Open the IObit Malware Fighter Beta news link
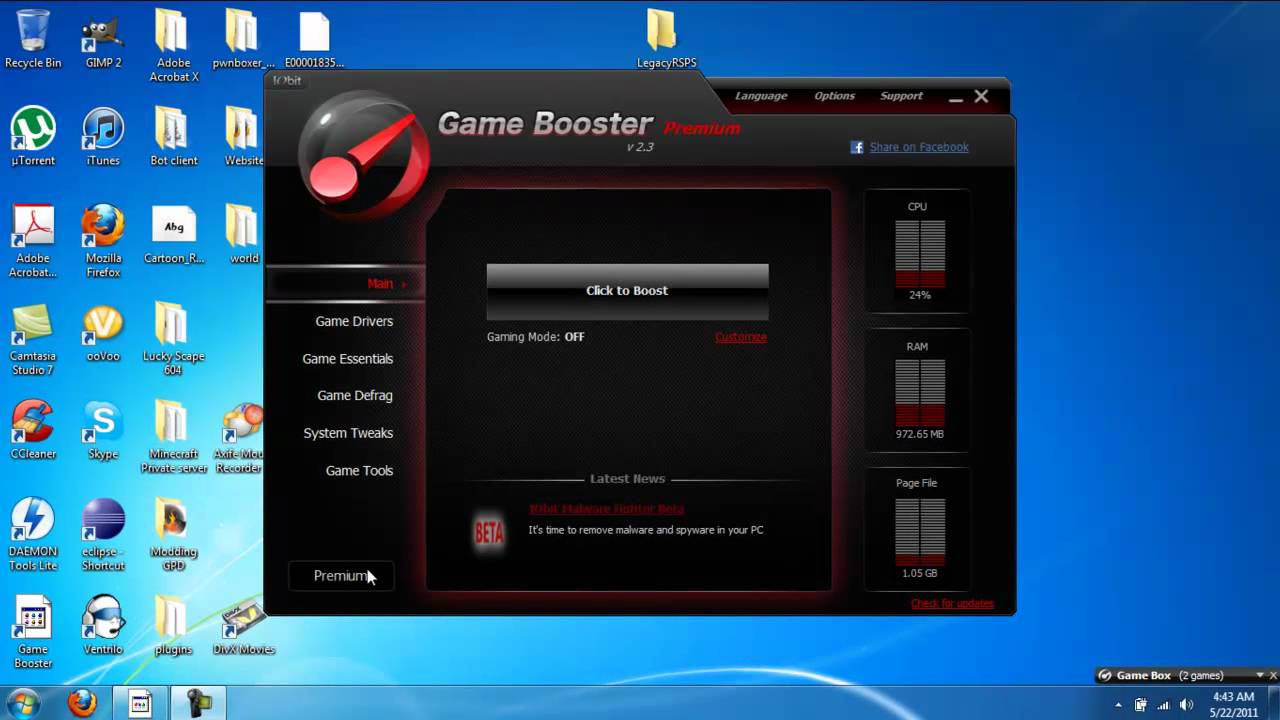This screenshot has height=720, width=1280. click(x=606, y=509)
